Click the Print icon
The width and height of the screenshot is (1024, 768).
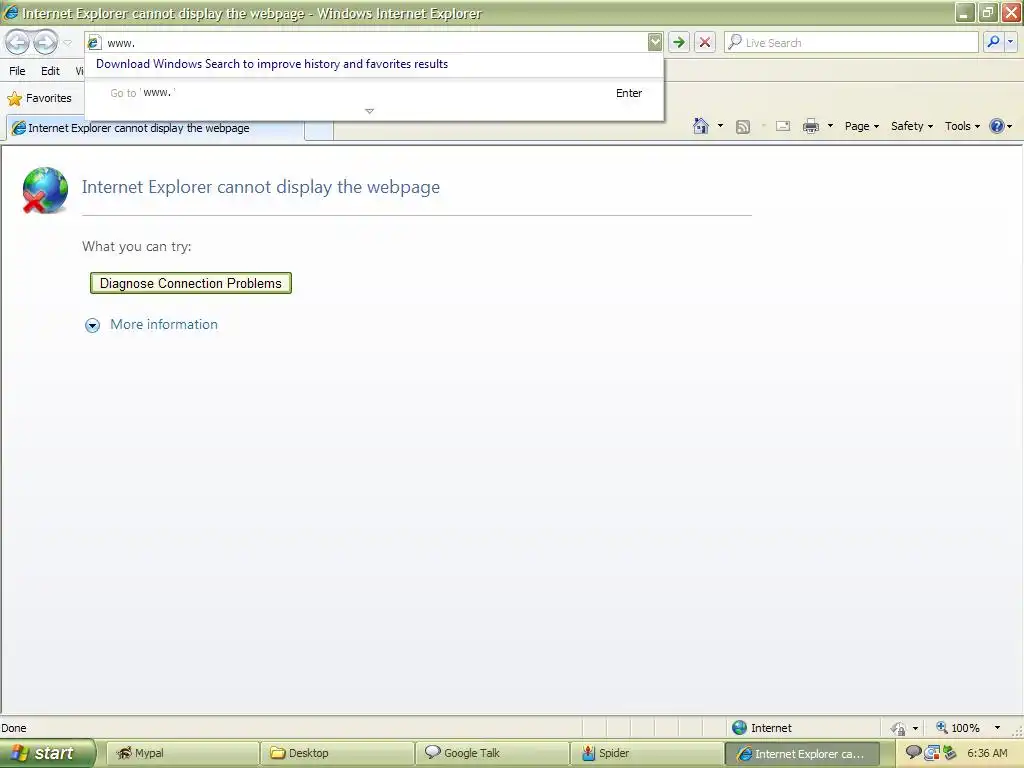point(810,126)
